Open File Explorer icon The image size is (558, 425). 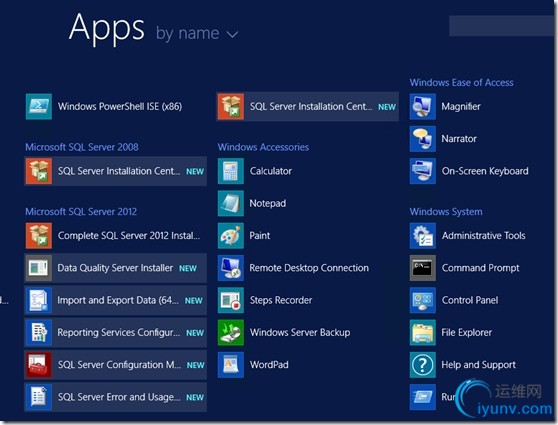coord(423,332)
